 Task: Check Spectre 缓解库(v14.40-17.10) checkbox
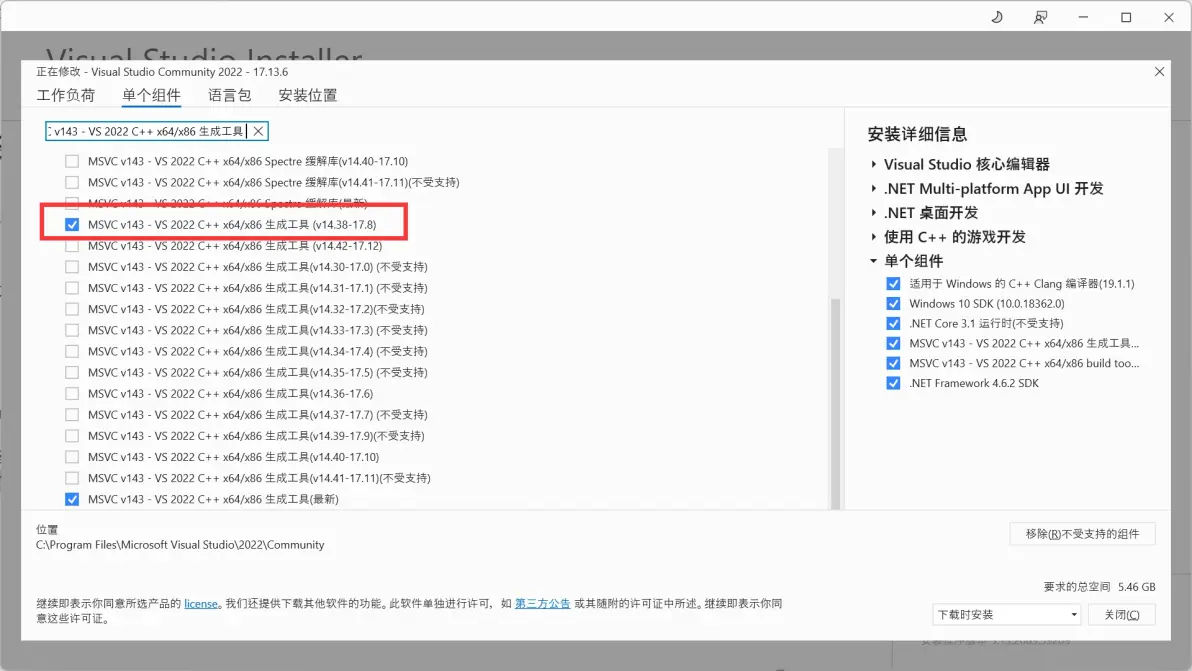click(71, 161)
